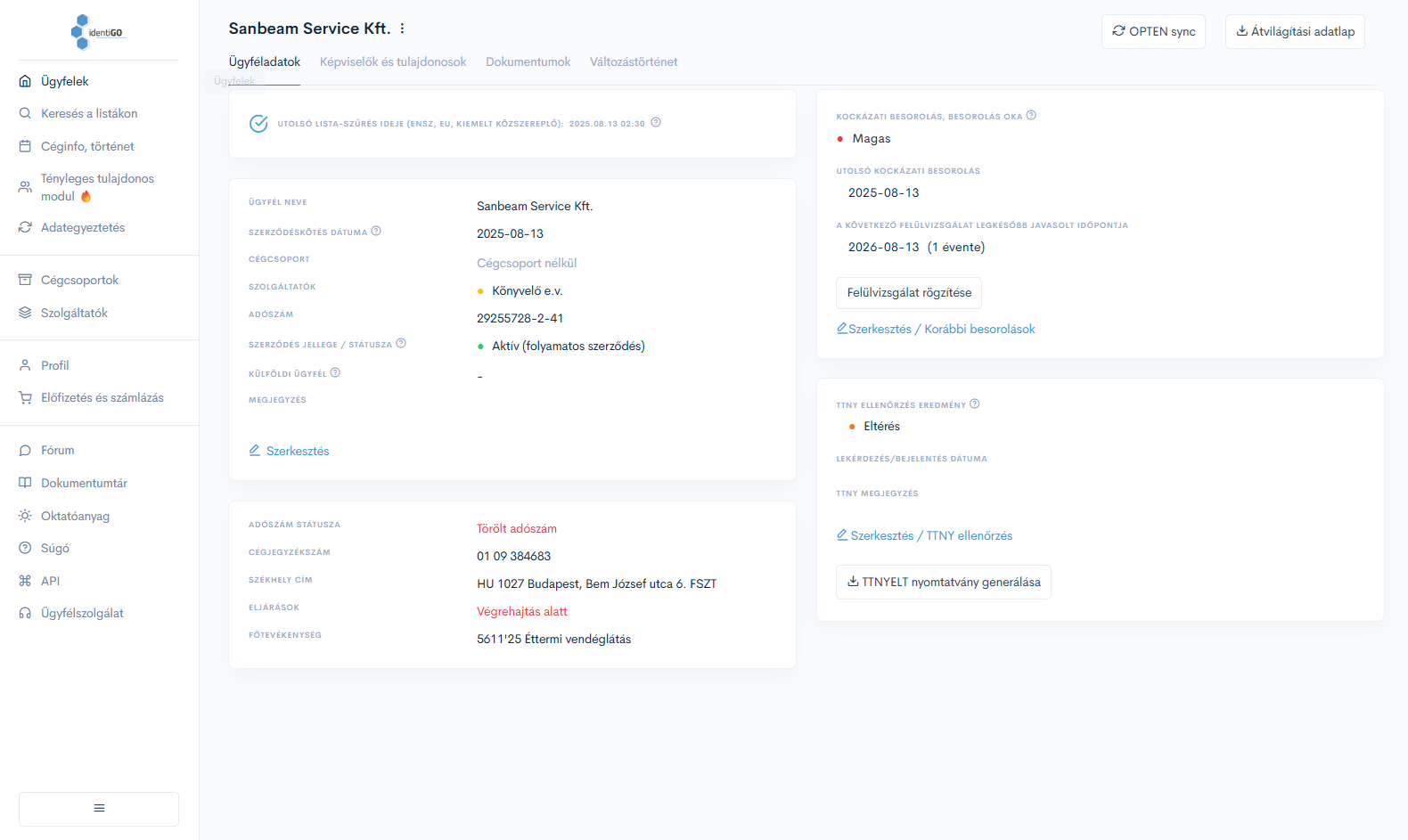The height and width of the screenshot is (840, 1408).
Task: Click the identiGO logo
Action: pos(98,32)
